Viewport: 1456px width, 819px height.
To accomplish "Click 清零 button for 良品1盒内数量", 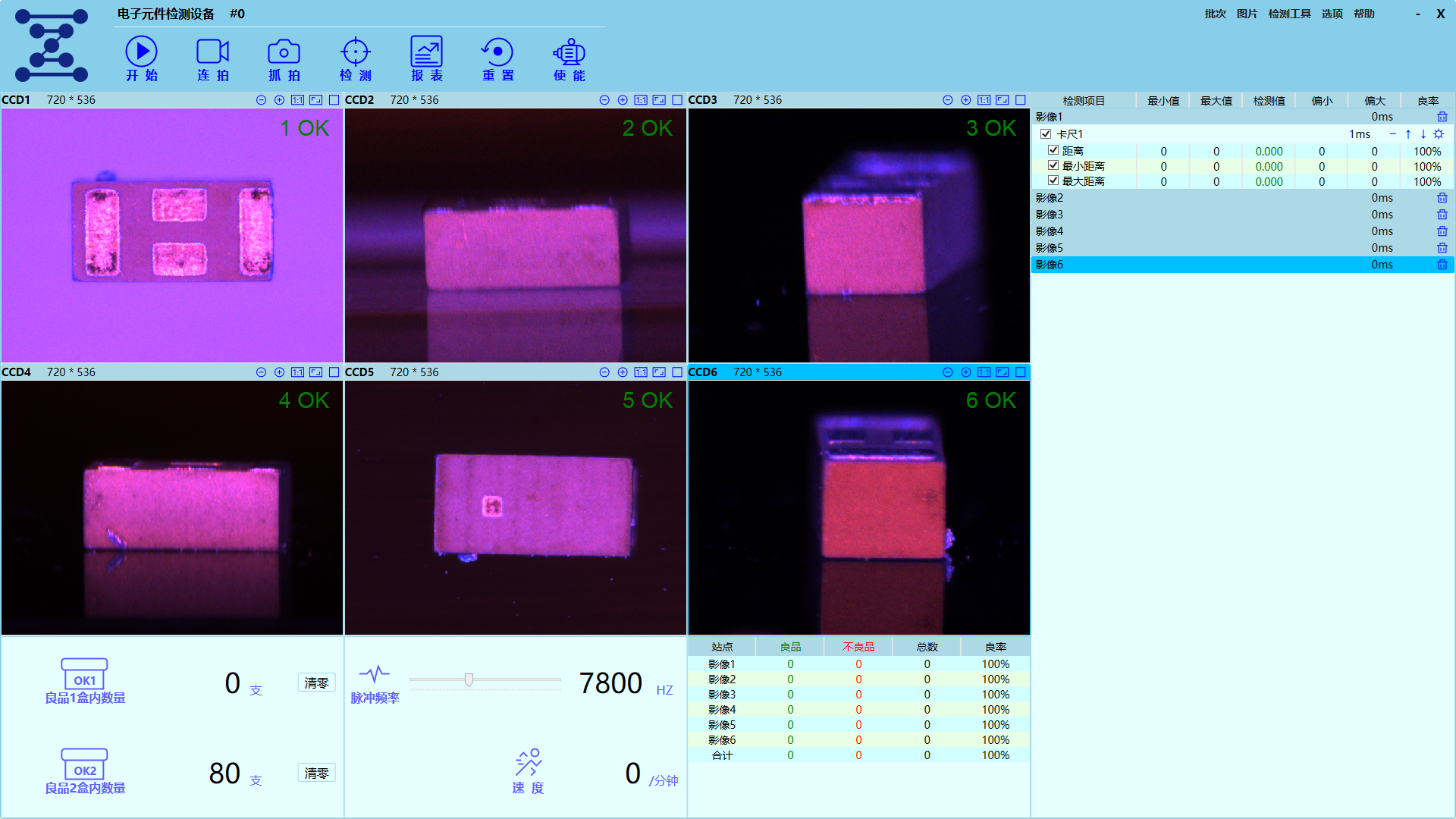I will (x=316, y=682).
